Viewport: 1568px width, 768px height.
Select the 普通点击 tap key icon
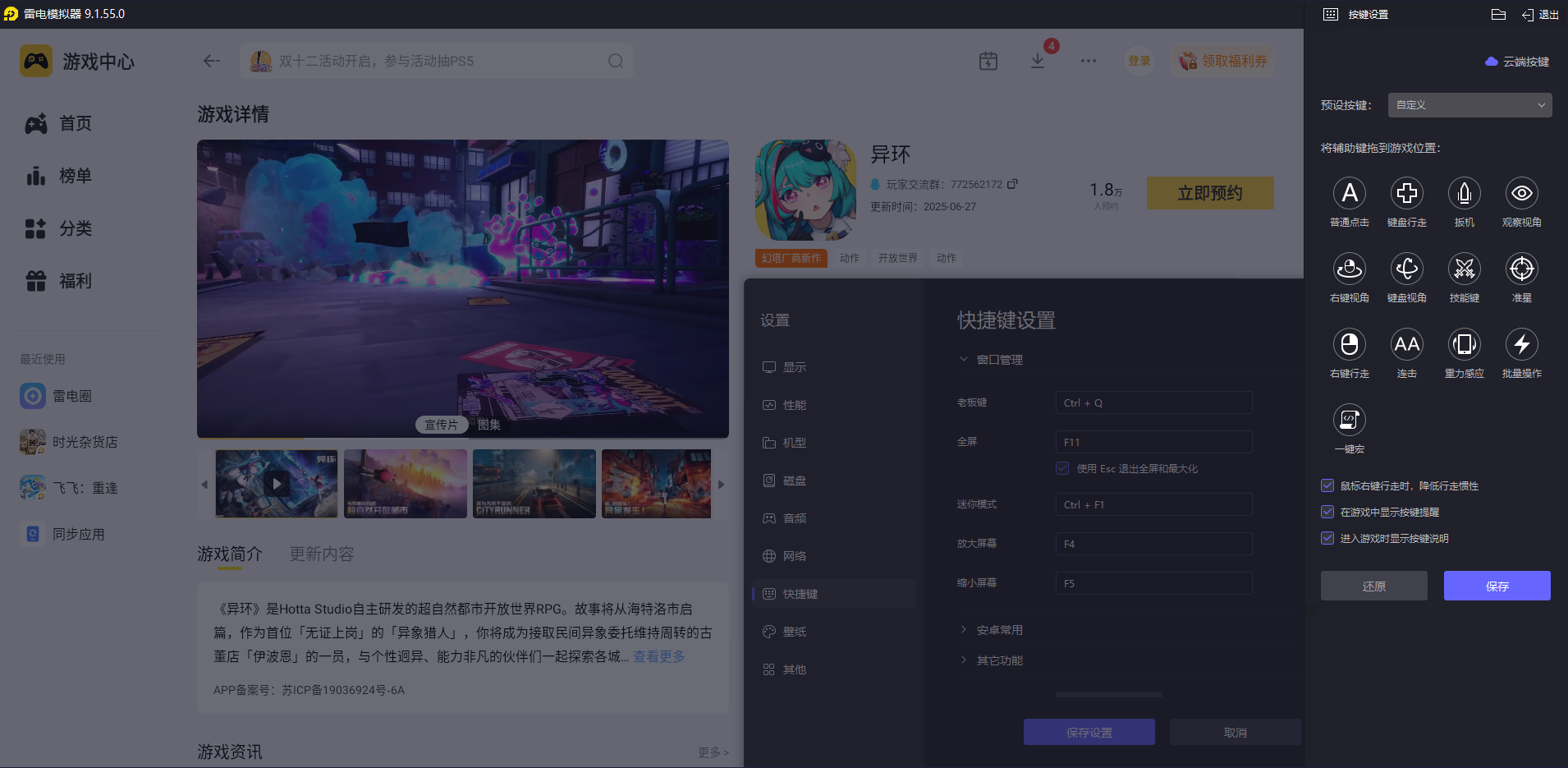tap(1350, 194)
